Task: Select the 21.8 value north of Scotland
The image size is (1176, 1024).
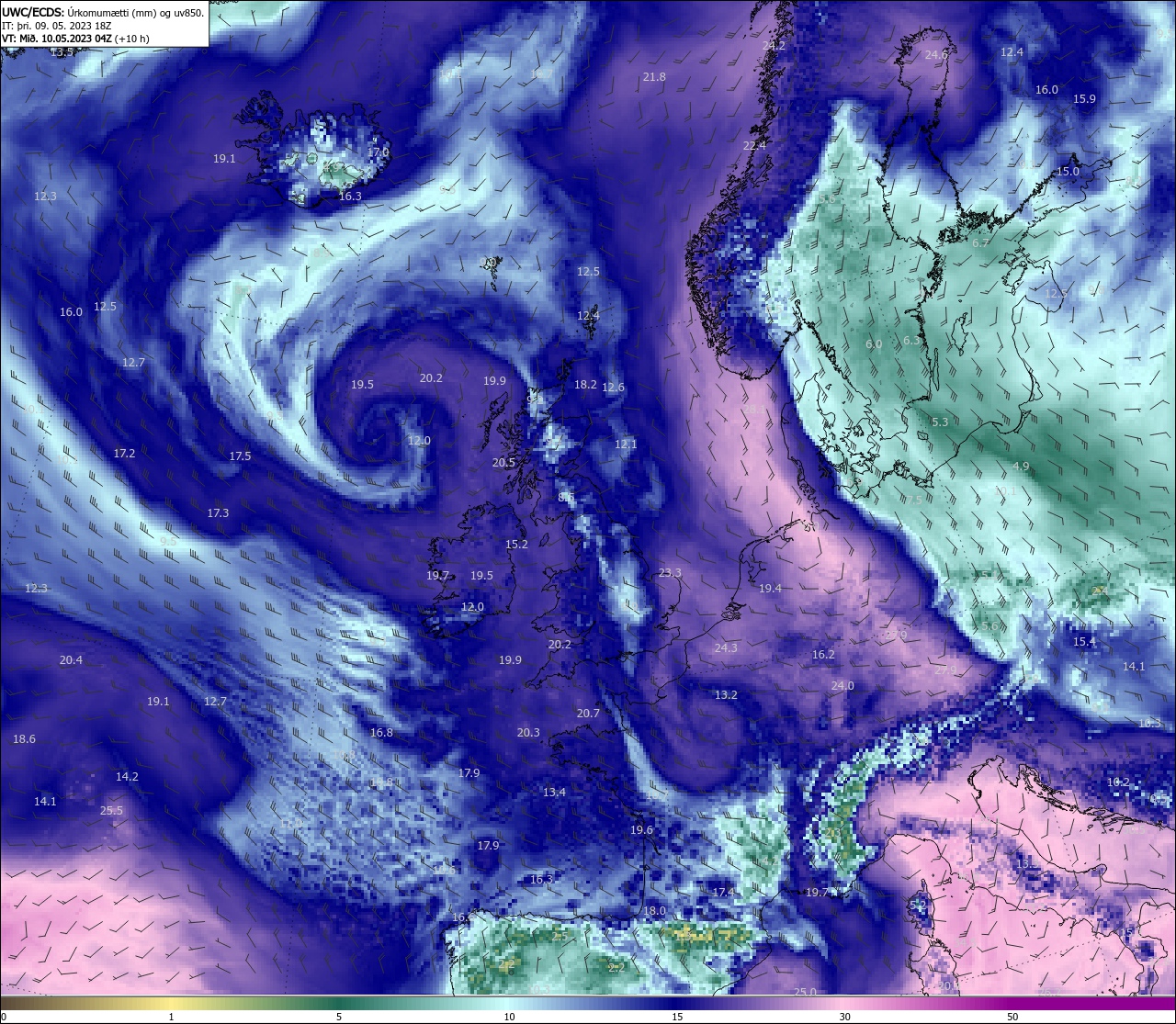Action: pos(654,77)
